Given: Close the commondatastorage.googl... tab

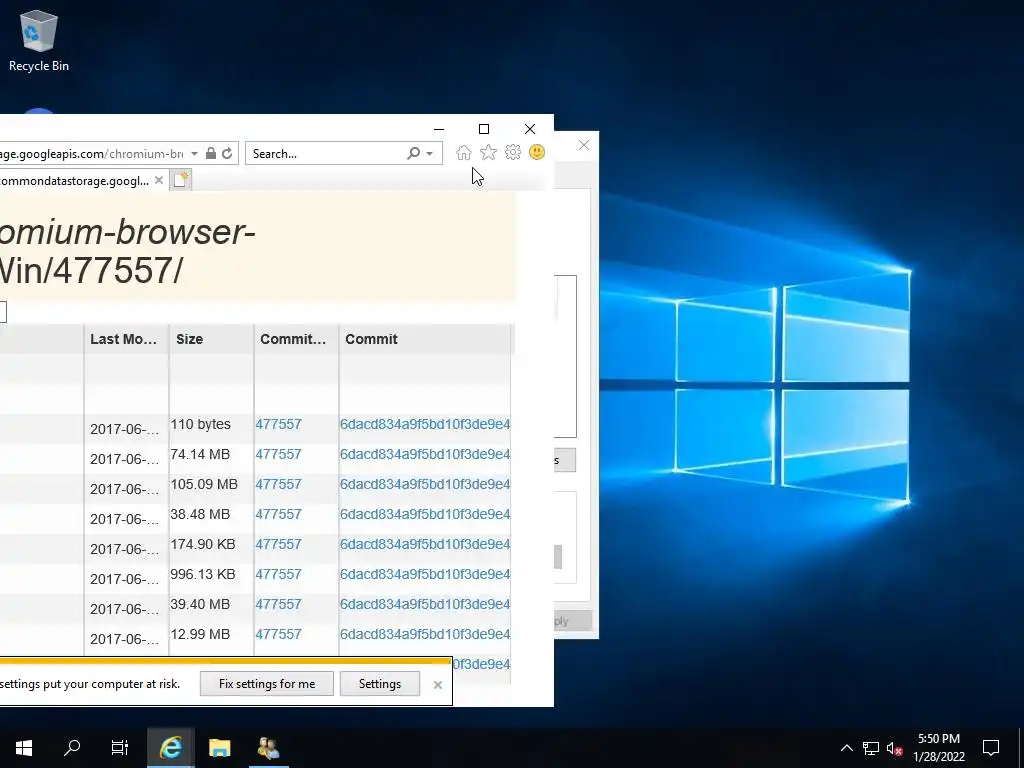Looking at the screenshot, I should pyautogui.click(x=159, y=180).
